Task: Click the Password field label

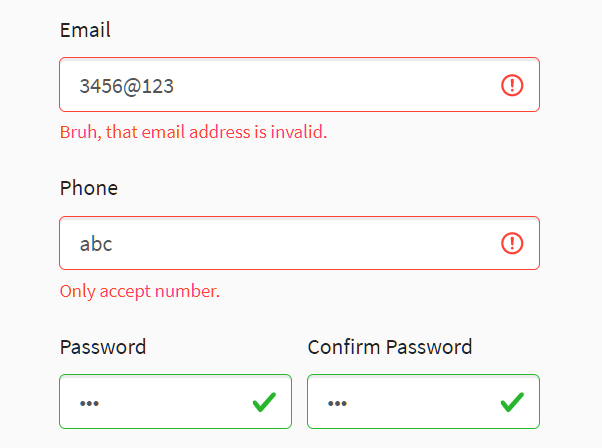Action: click(x=103, y=347)
